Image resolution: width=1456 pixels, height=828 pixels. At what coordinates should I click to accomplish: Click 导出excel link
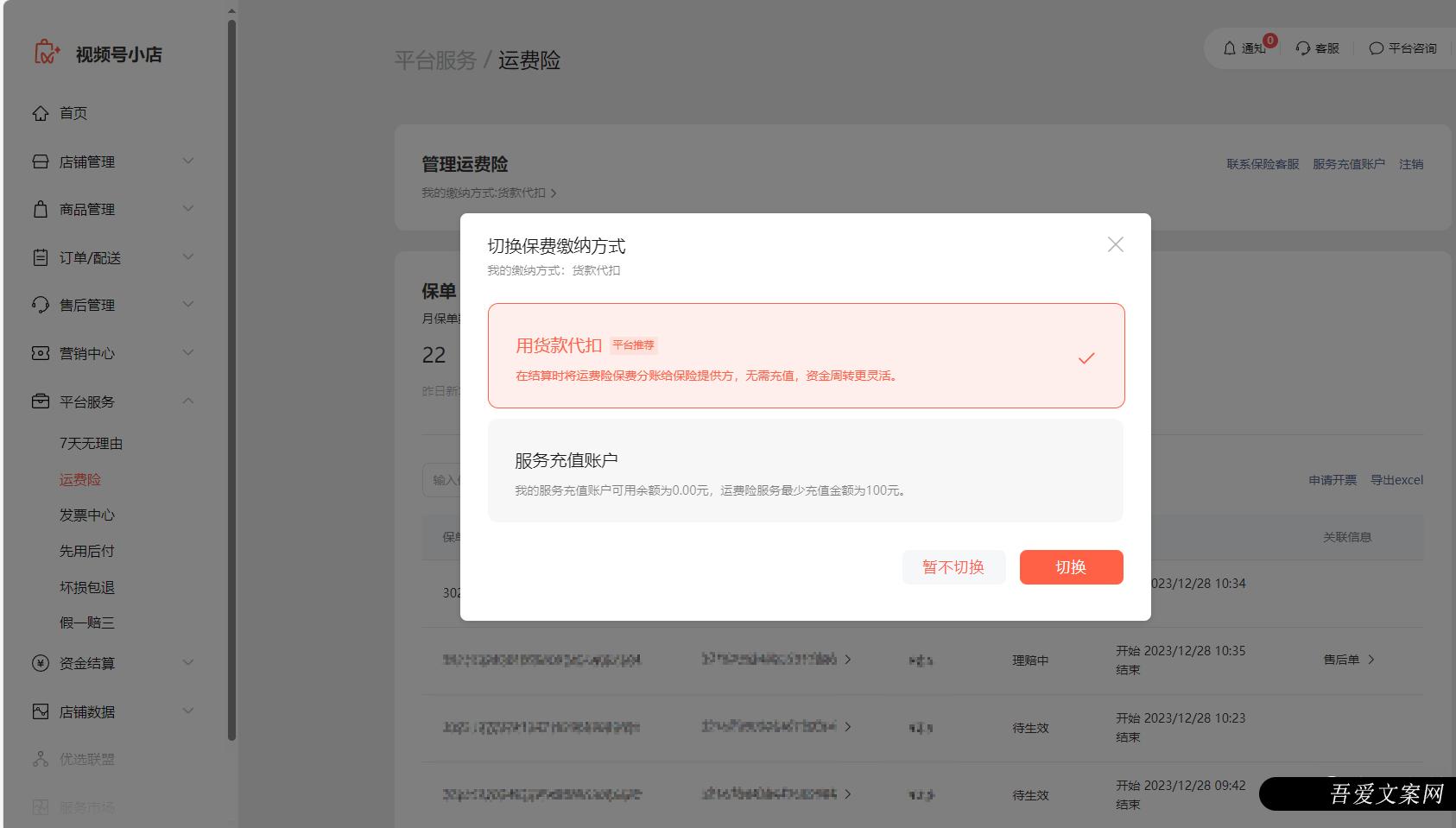pos(1396,480)
